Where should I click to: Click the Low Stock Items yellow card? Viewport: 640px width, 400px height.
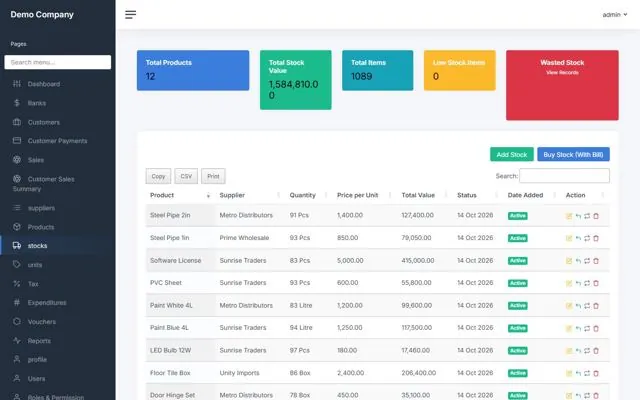coord(460,70)
